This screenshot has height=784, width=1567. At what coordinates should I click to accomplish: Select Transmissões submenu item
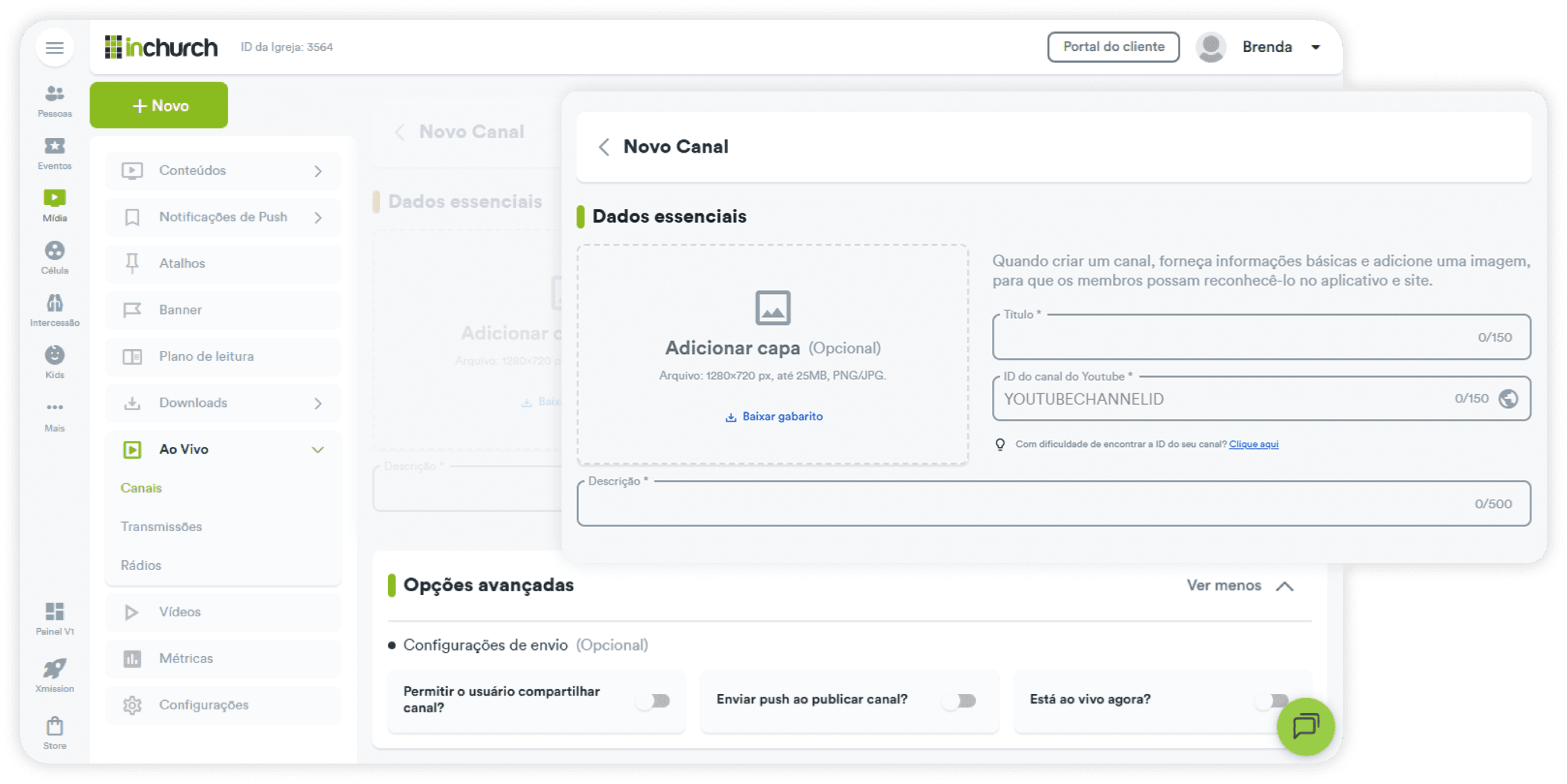pos(161,527)
